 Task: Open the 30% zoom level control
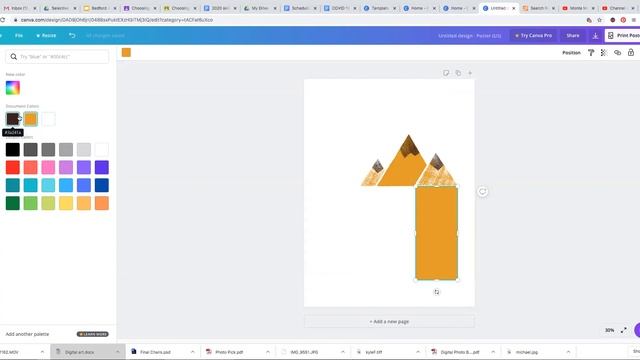click(x=609, y=330)
